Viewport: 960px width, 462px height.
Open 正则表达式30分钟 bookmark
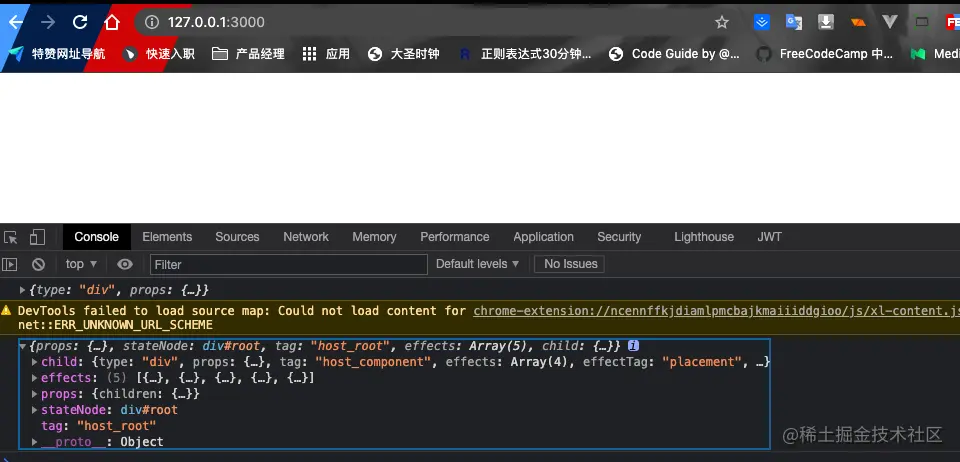(x=525, y=54)
